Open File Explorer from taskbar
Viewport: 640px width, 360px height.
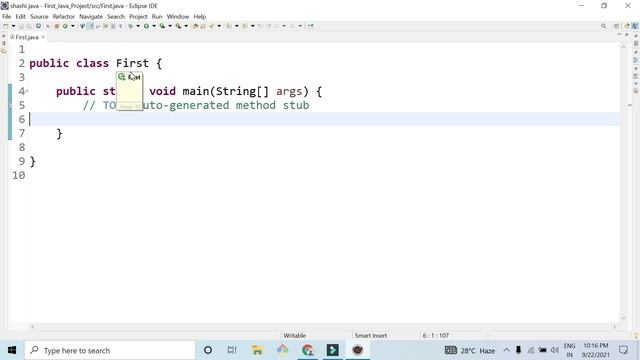[257, 350]
